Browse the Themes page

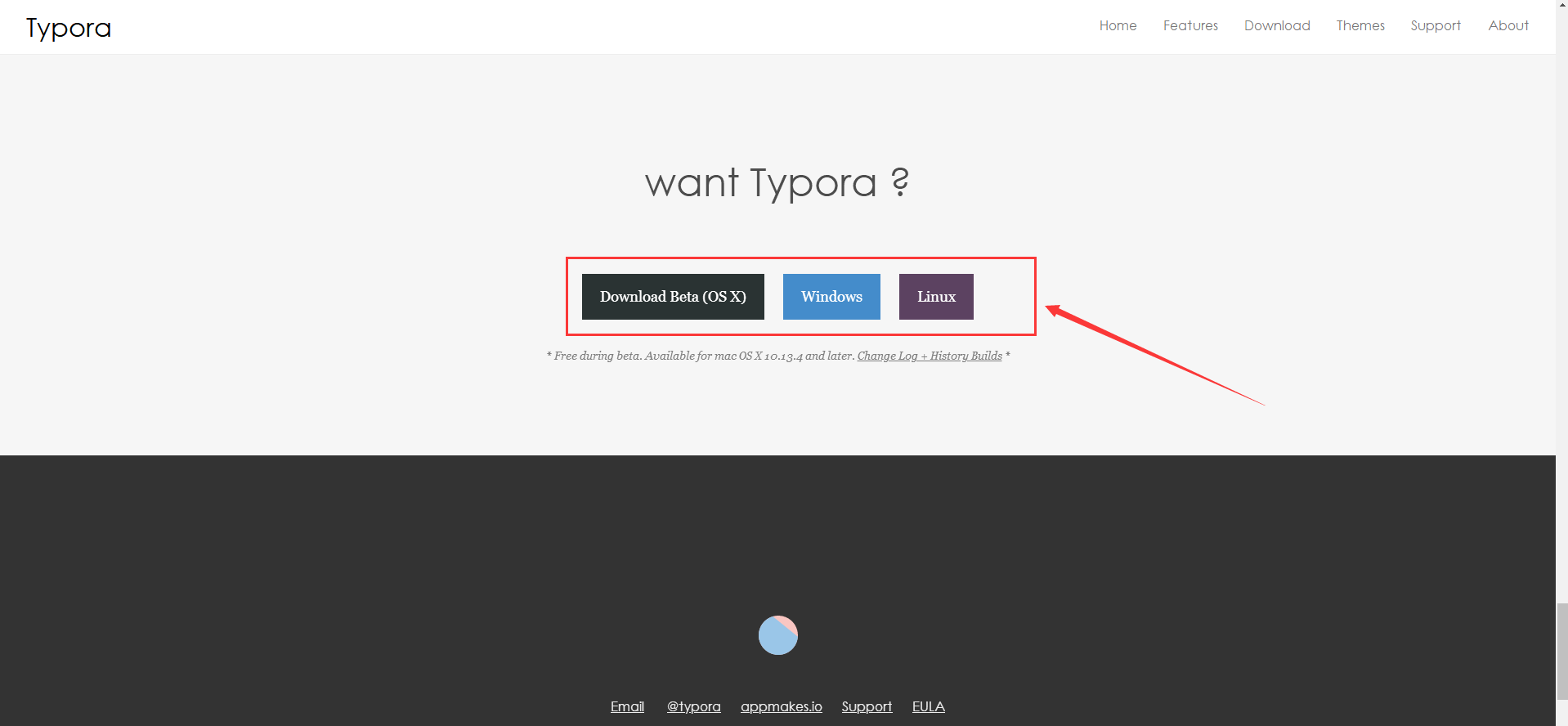(x=1360, y=25)
